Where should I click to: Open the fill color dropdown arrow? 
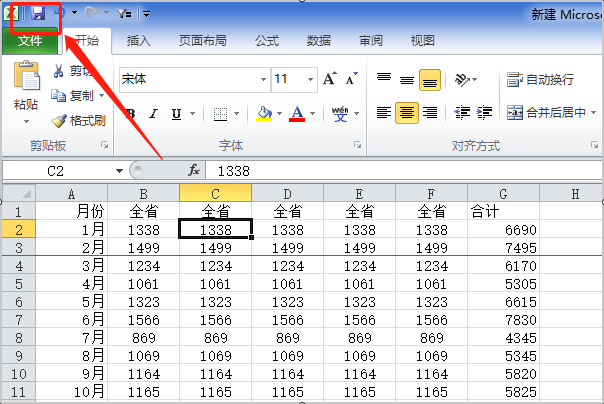(x=280, y=114)
